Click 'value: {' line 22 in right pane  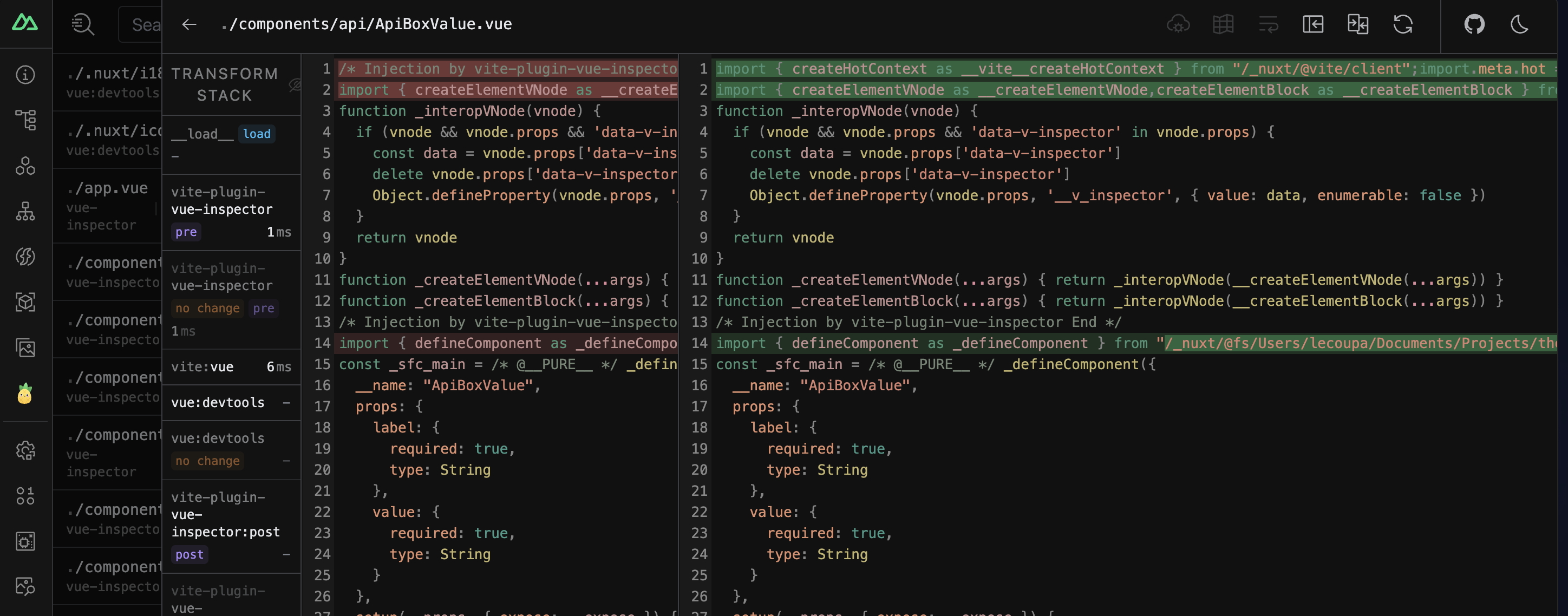point(783,512)
